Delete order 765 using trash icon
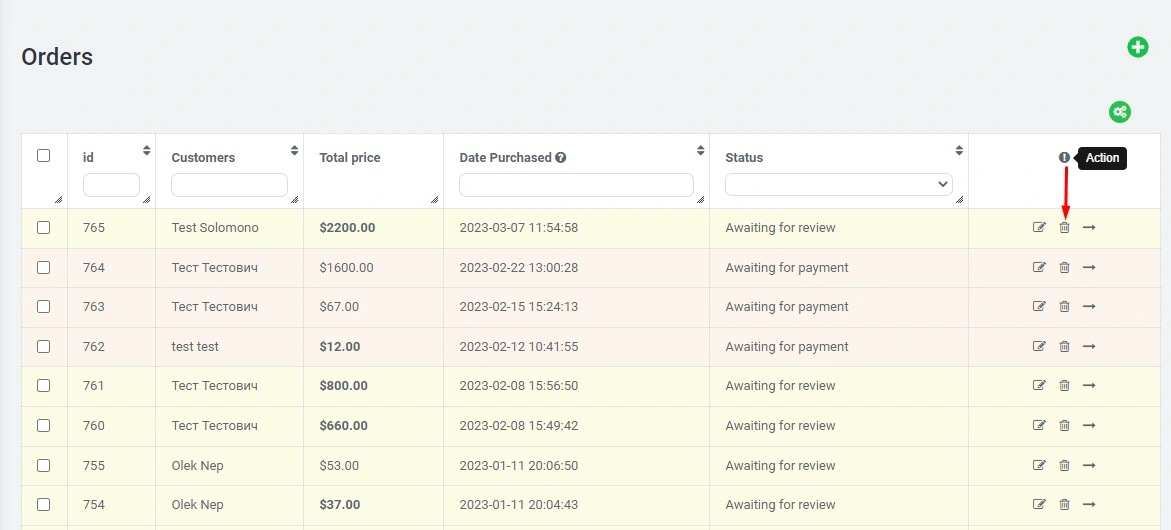Screen dimensions: 1171x530 1064,228
